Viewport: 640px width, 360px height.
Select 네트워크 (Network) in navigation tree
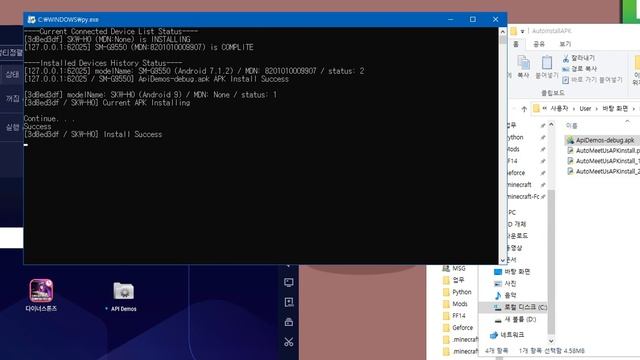pyautogui.click(x=507, y=335)
